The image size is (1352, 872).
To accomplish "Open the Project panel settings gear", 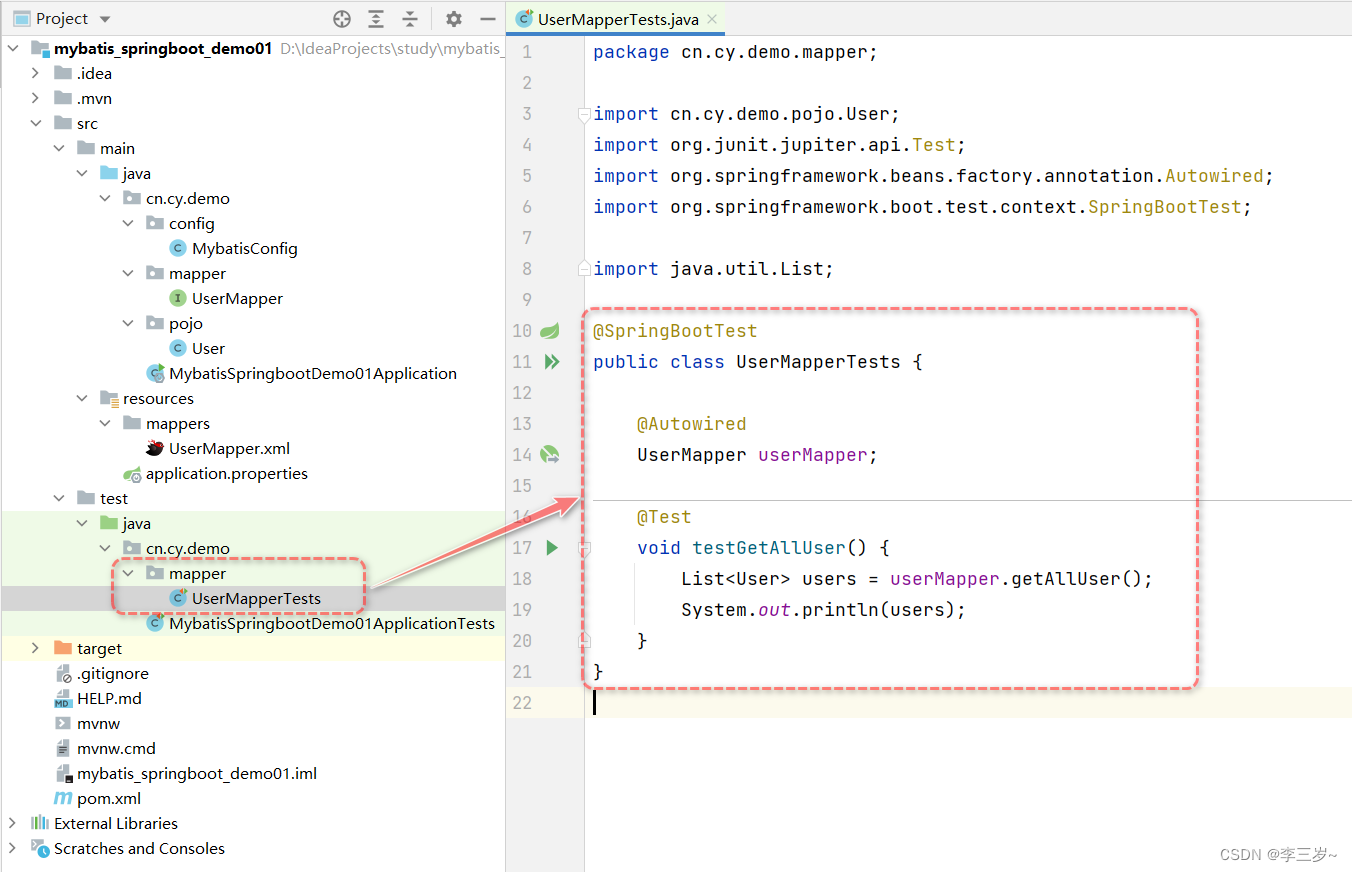I will [454, 19].
